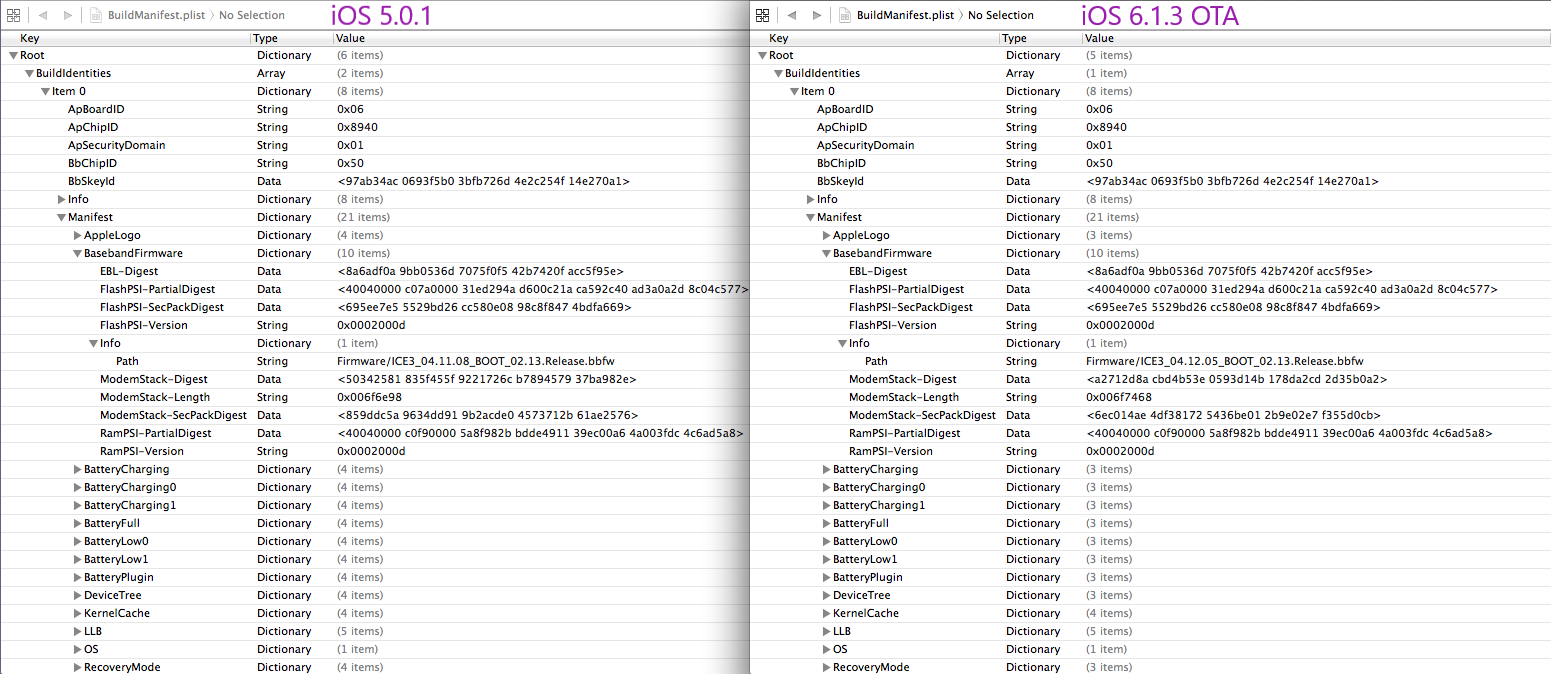Expand BatteryFull in the left pane
This screenshot has height=674, width=1551.
click(77, 523)
